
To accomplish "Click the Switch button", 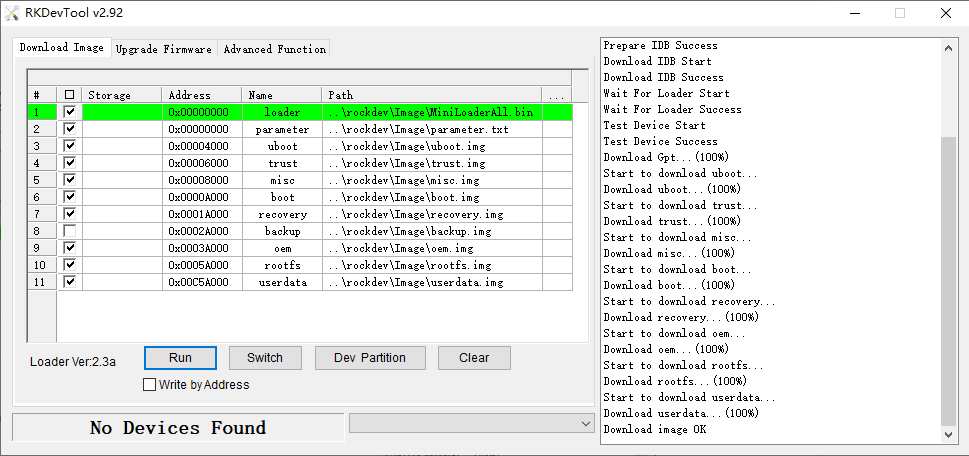I will (x=265, y=358).
